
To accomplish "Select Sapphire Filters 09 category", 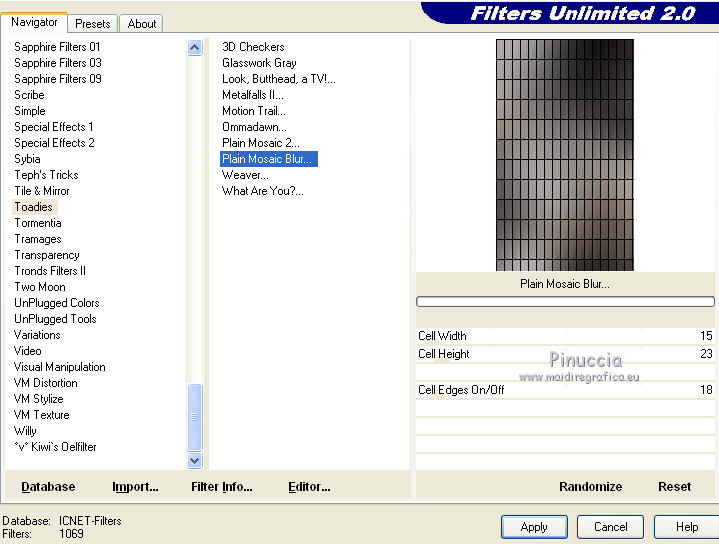I will pos(58,79).
